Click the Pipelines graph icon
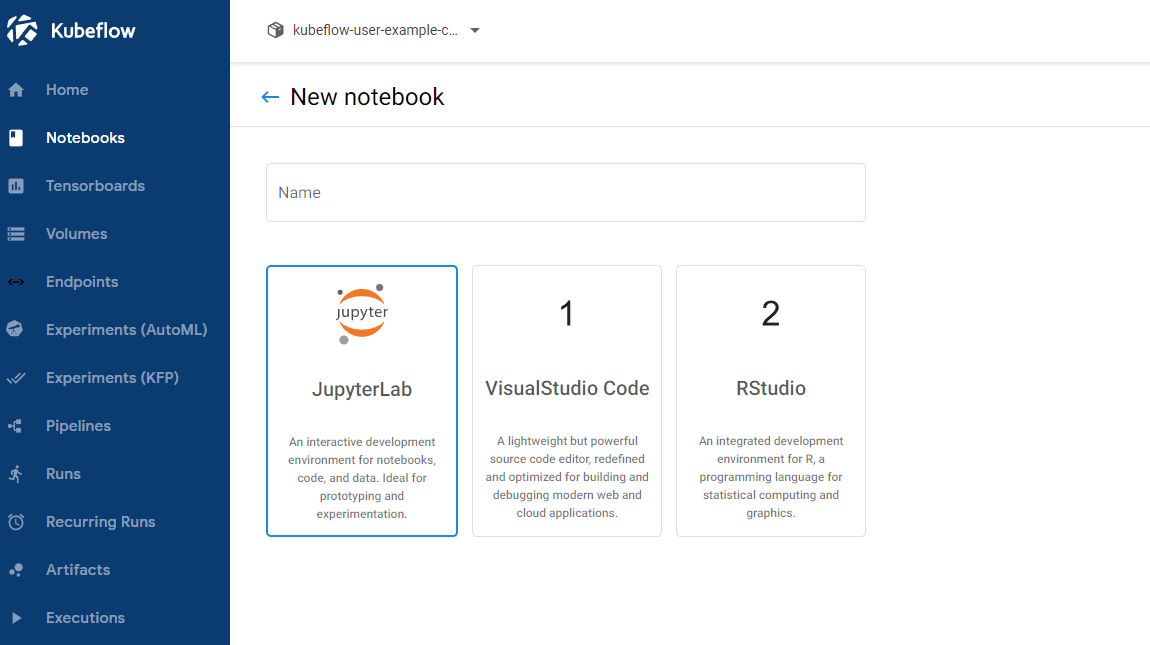 click(x=15, y=426)
